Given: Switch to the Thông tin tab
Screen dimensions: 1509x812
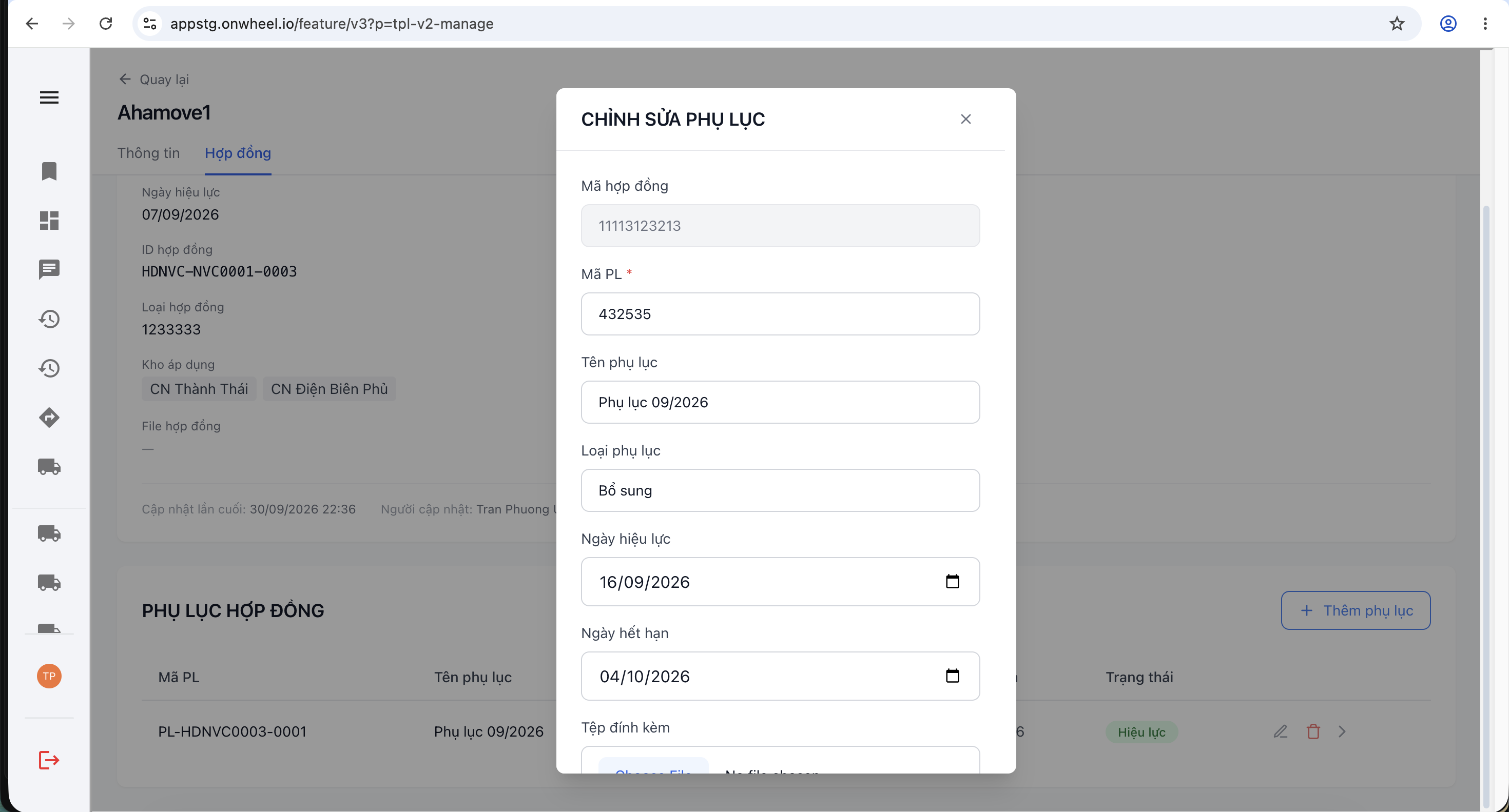Looking at the screenshot, I should pyautogui.click(x=148, y=153).
